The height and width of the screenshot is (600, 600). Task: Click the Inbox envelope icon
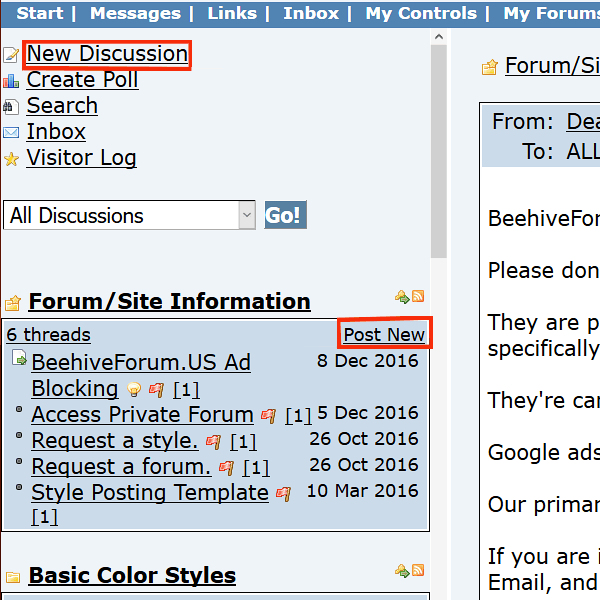click(11, 133)
